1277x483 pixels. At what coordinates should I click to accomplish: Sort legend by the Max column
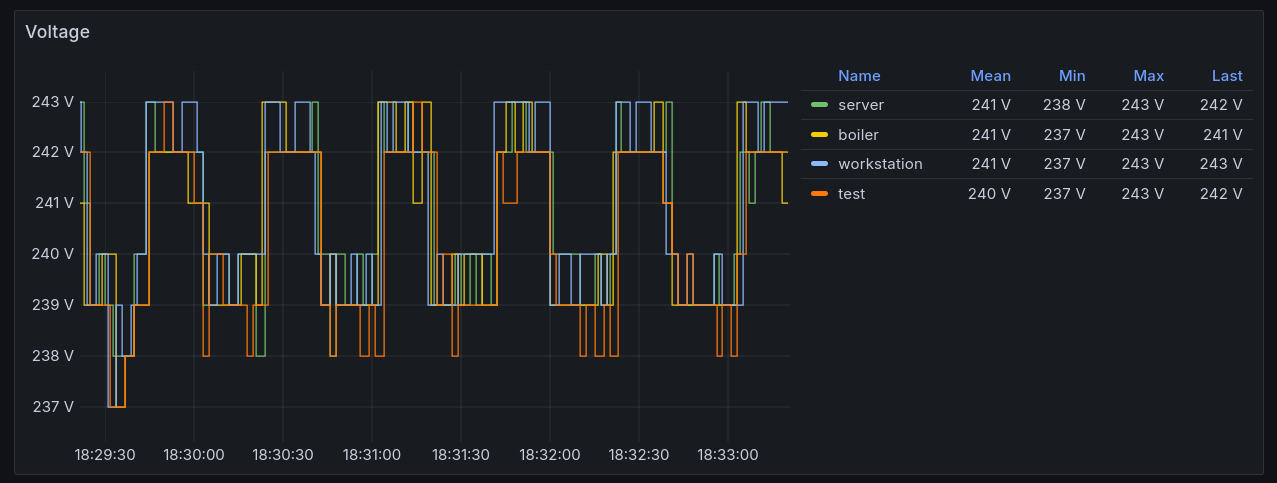1148,76
